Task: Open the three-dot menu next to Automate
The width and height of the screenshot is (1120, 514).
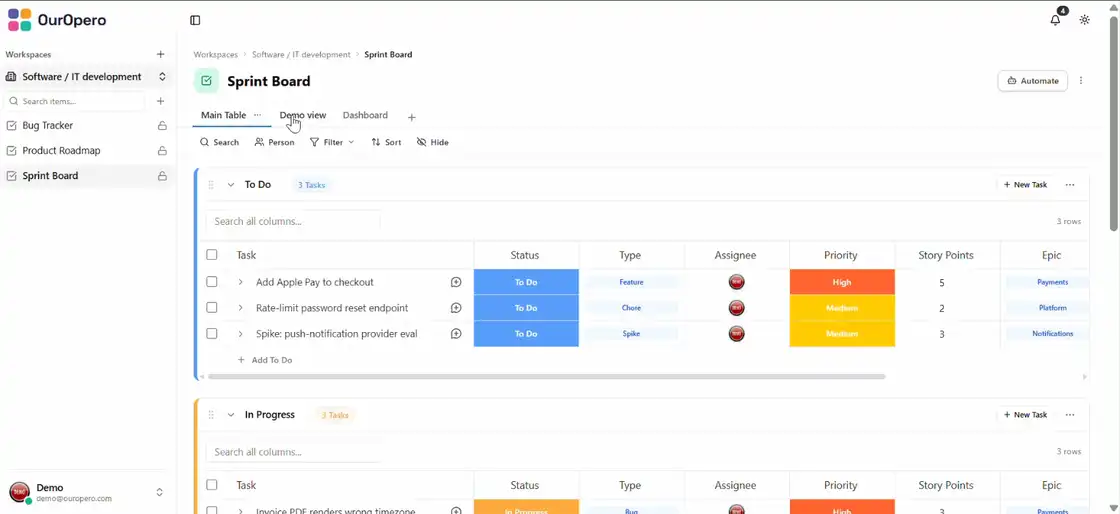Action: pyautogui.click(x=1081, y=81)
